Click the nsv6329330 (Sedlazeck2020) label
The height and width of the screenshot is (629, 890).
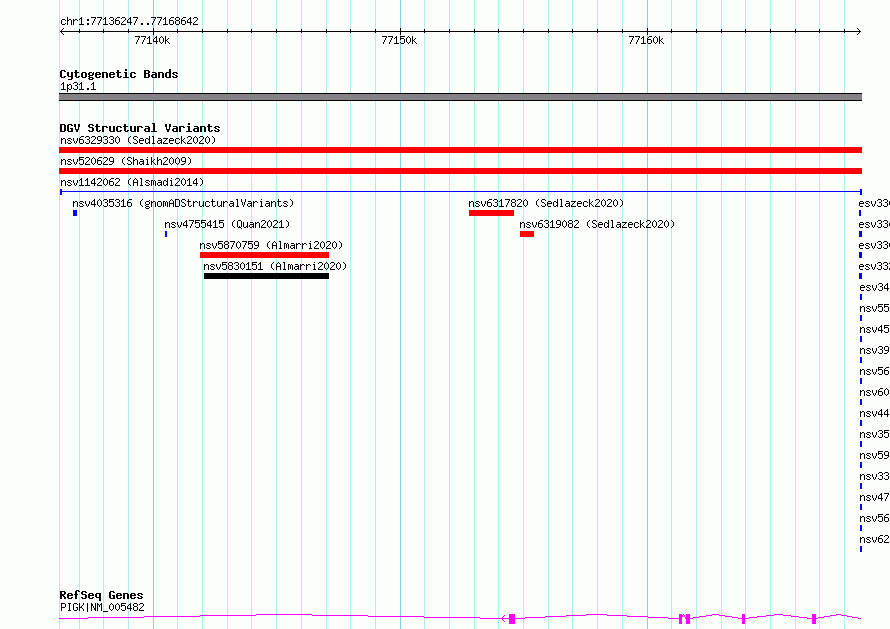coord(138,140)
